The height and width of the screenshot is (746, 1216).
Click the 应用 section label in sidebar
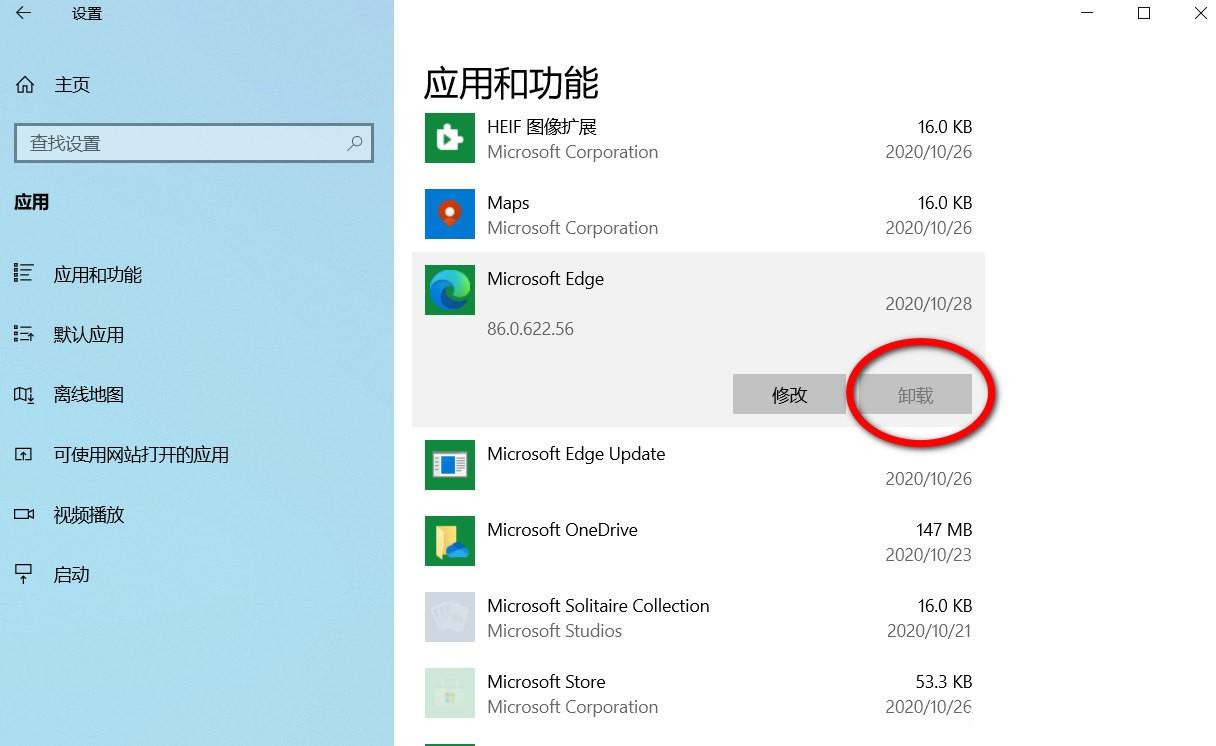[32, 202]
